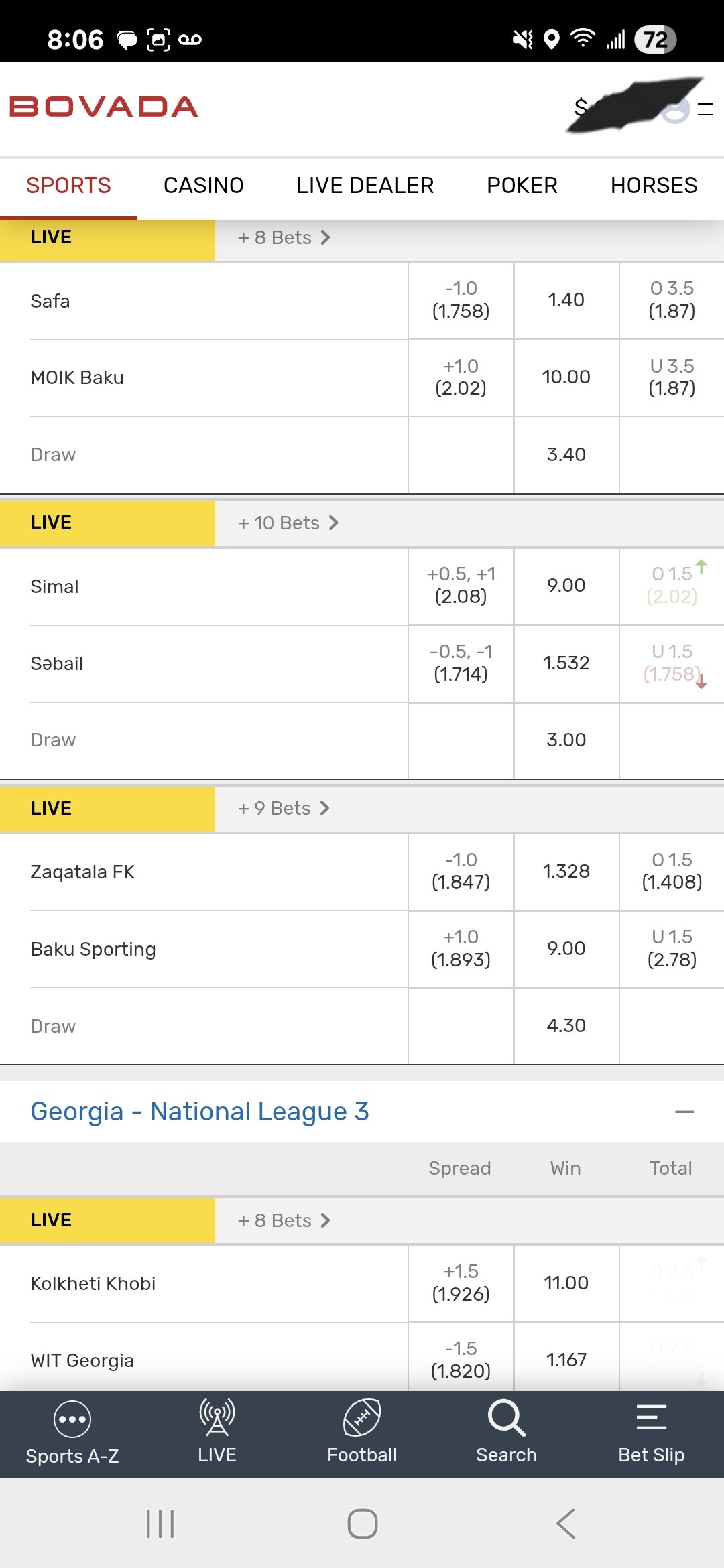
Task: Tap the Bovada logo
Action: [103, 107]
